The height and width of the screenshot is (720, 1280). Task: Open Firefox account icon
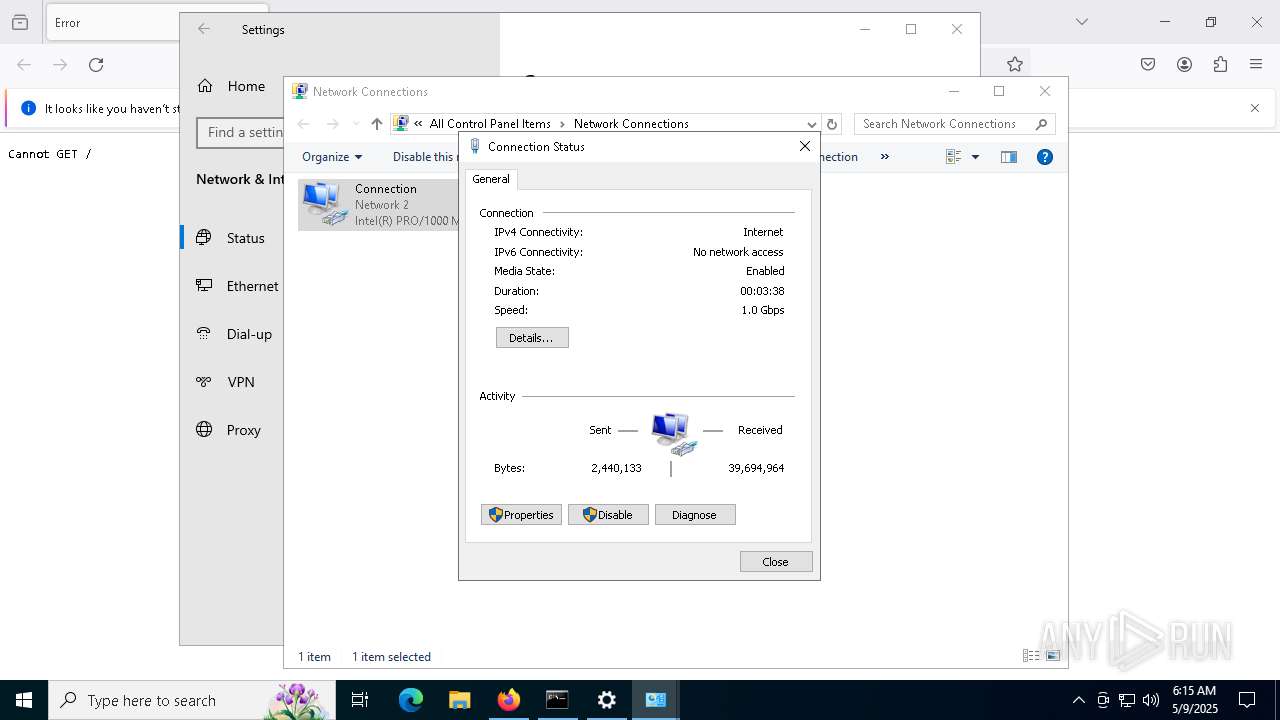point(1184,65)
